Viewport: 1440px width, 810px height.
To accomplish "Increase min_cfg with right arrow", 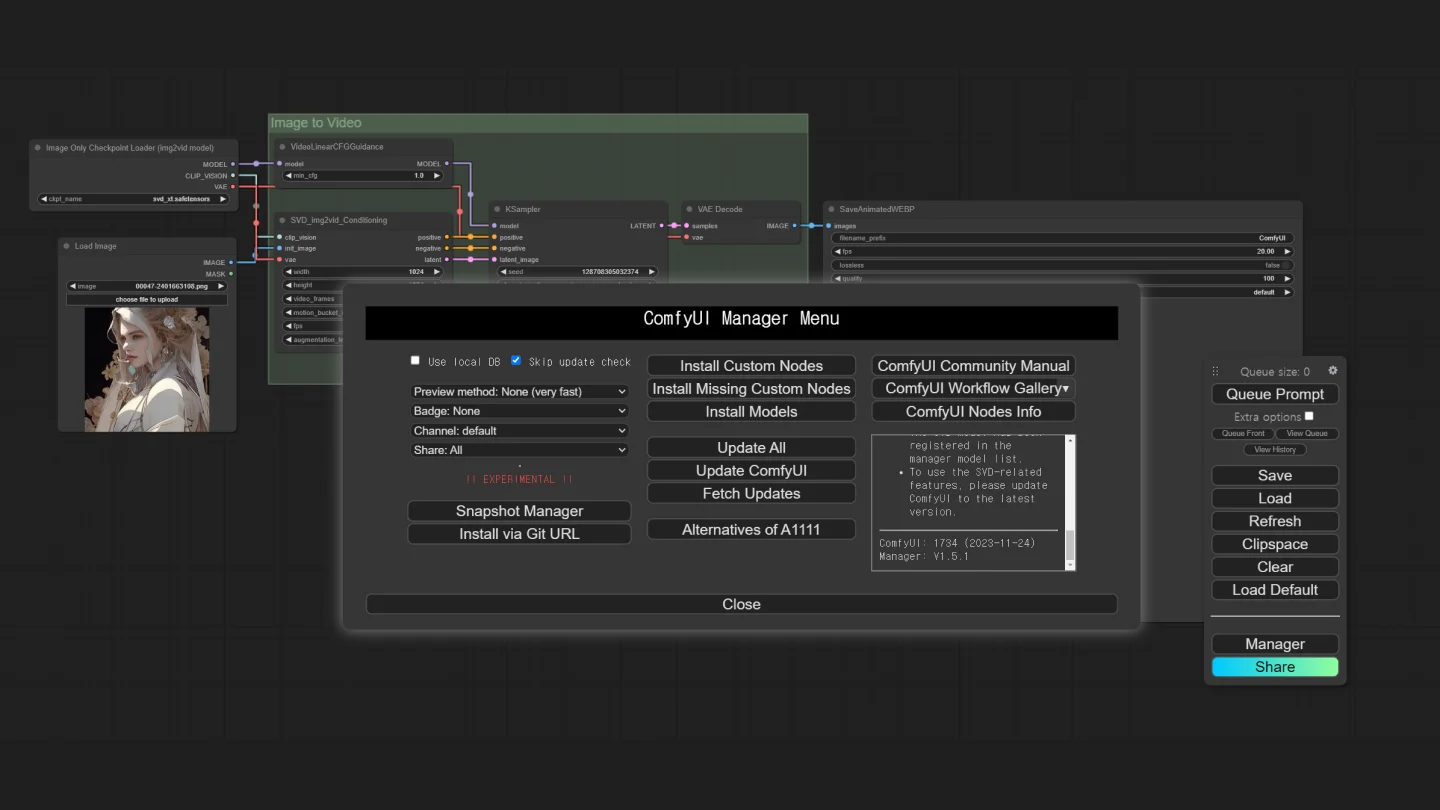I will pyautogui.click(x=436, y=176).
